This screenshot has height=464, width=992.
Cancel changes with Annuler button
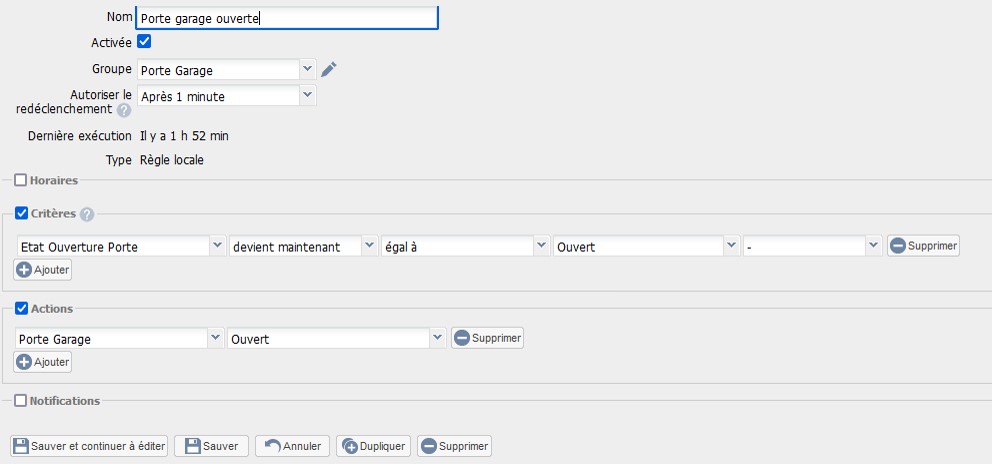[x=292, y=446]
